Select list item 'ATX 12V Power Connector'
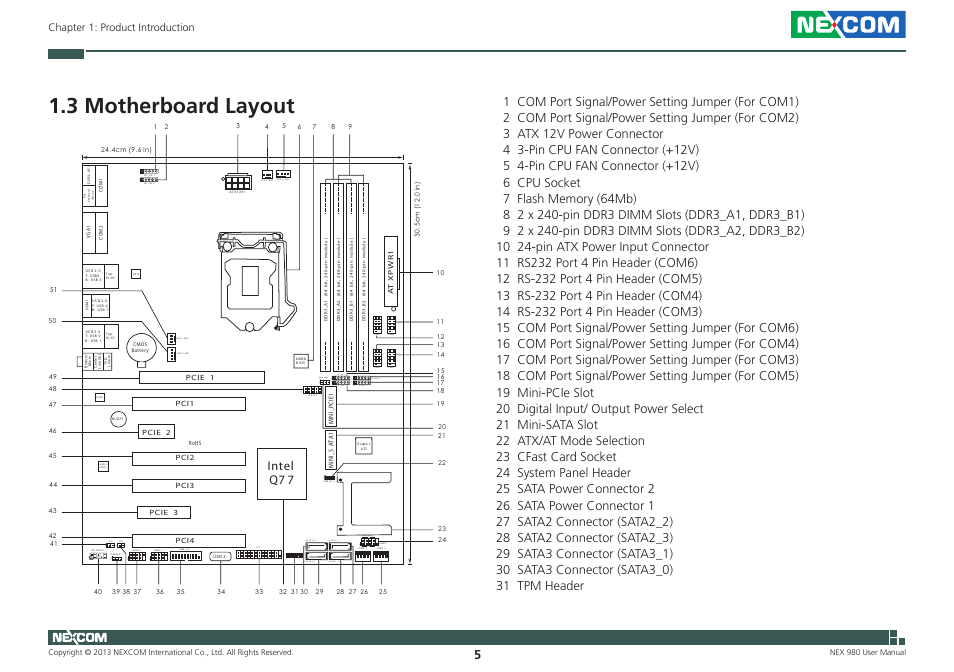 tap(590, 134)
